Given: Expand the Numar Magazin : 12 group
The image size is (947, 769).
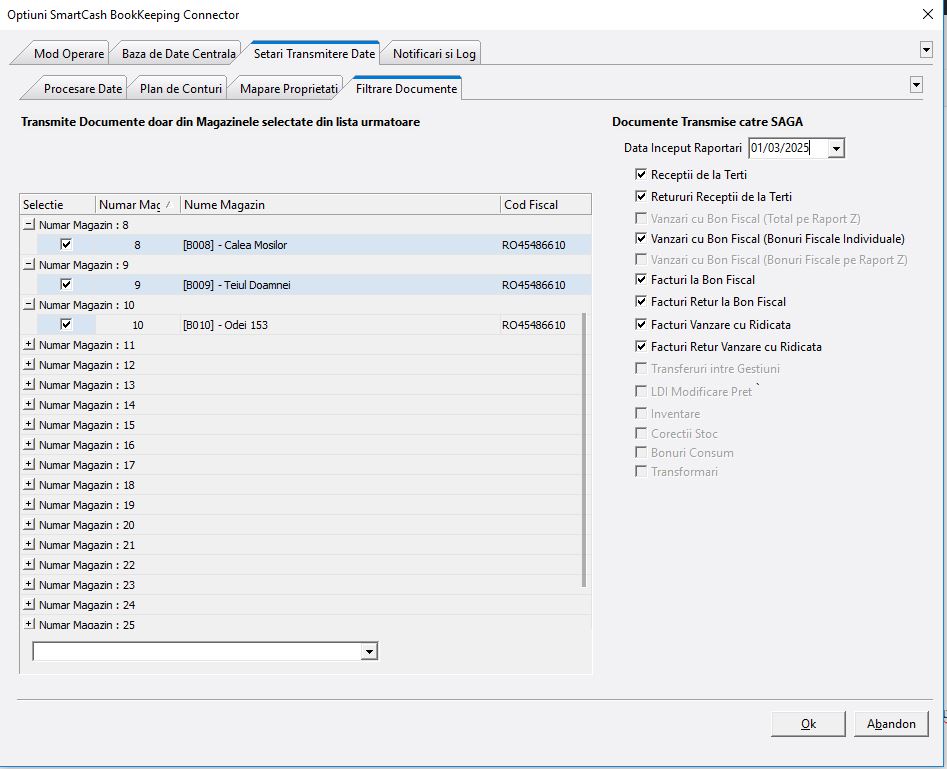Looking at the screenshot, I should [28, 364].
